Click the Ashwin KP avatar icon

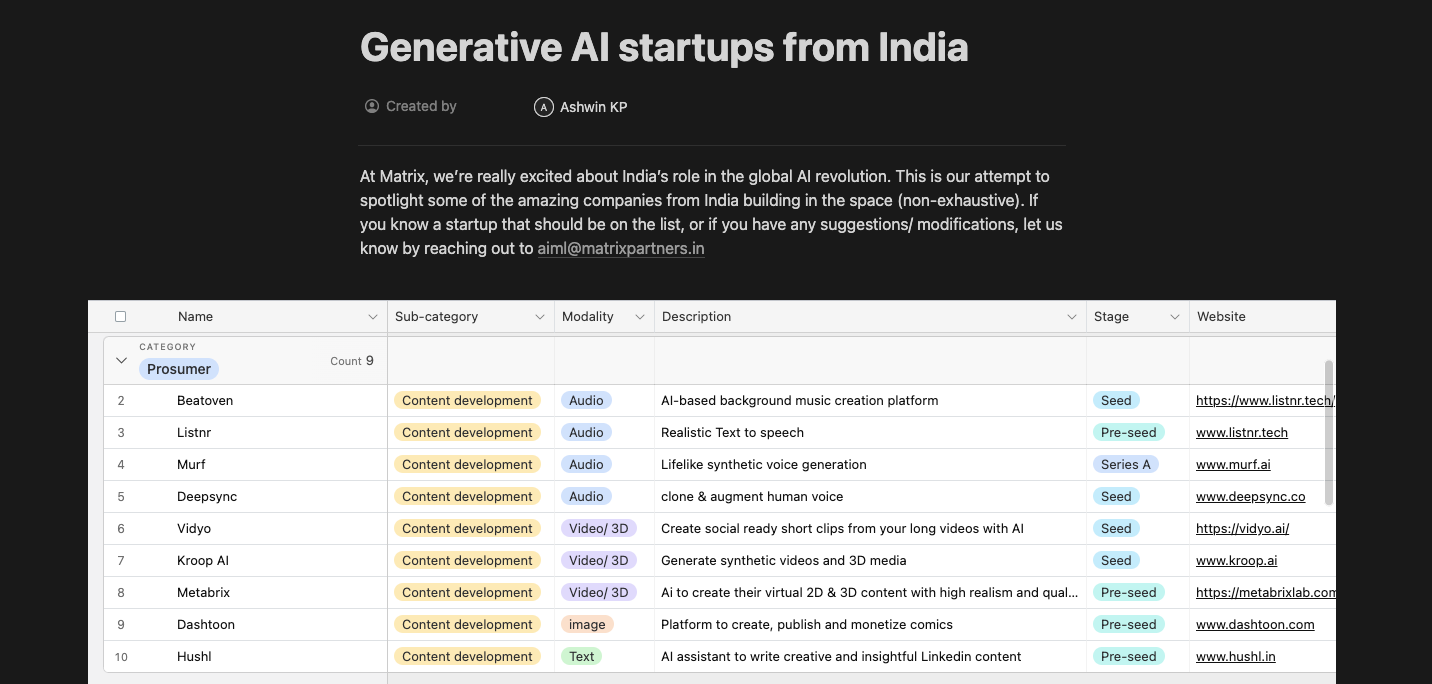pyautogui.click(x=544, y=107)
